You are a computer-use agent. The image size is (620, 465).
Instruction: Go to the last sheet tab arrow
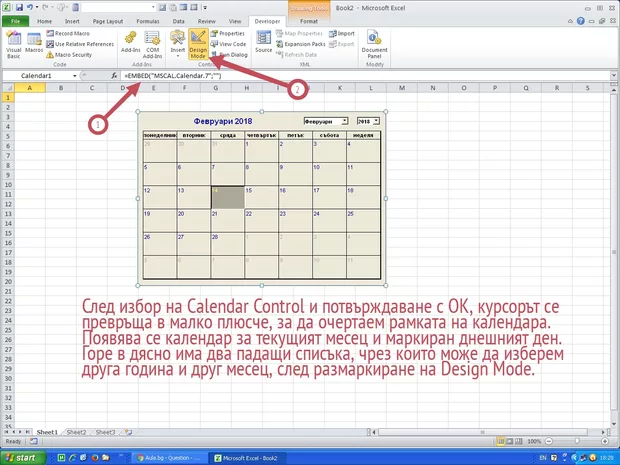click(27, 432)
